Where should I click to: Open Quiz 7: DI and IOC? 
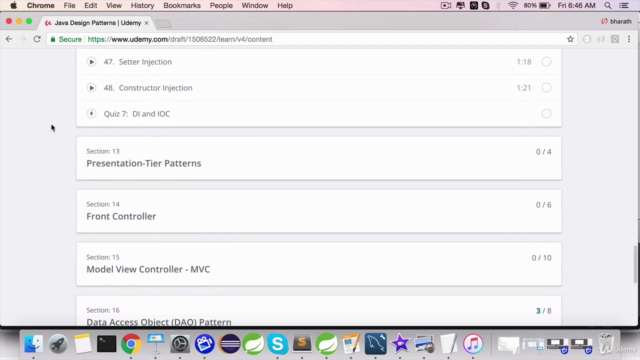[x=137, y=114]
